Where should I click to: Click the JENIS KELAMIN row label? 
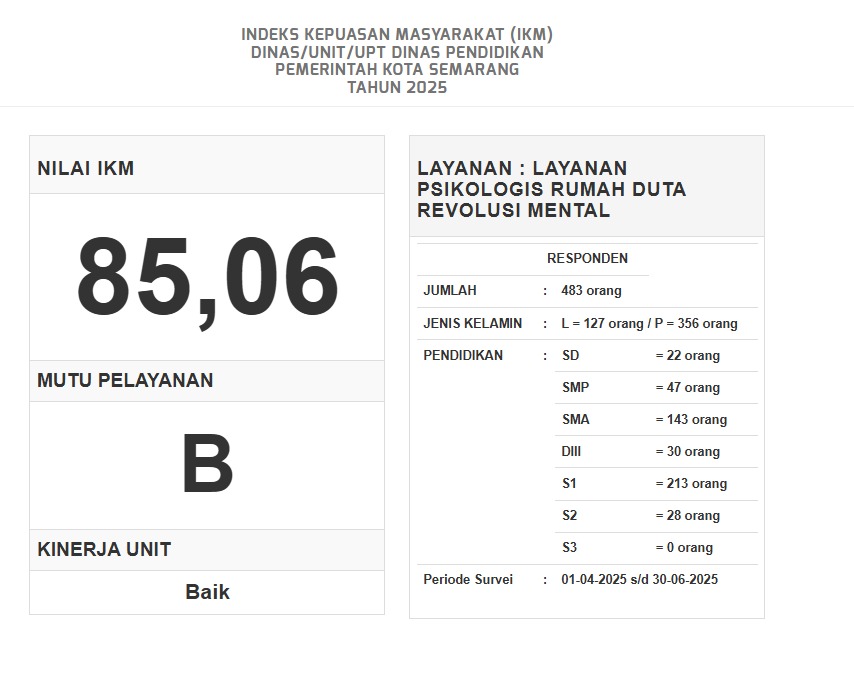(x=472, y=324)
